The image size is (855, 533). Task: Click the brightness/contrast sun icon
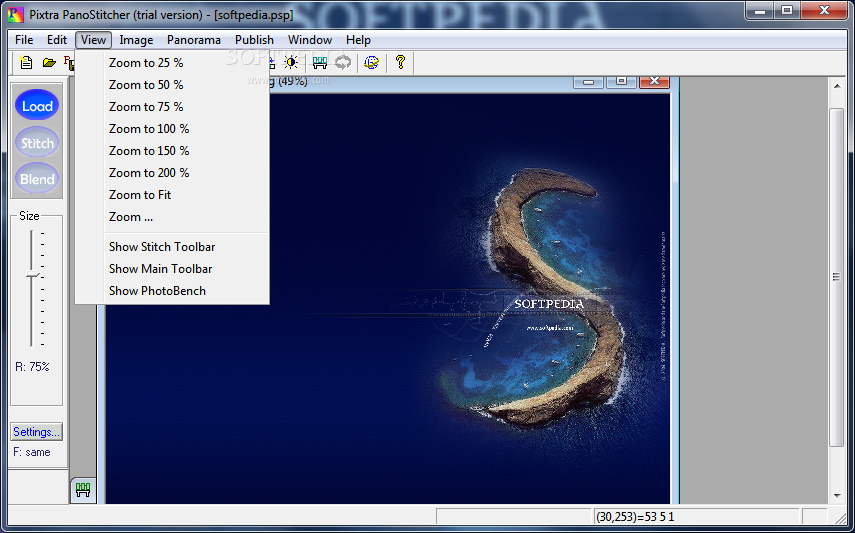tap(291, 63)
